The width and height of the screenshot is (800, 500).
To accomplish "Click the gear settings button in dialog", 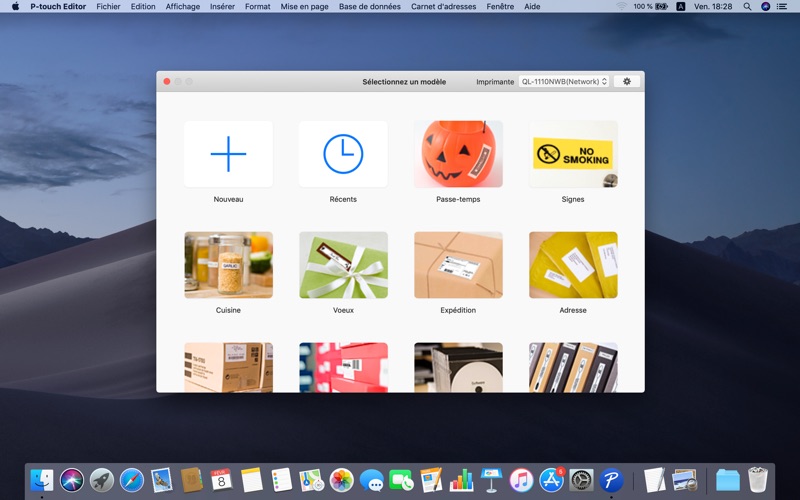I will click(x=627, y=82).
